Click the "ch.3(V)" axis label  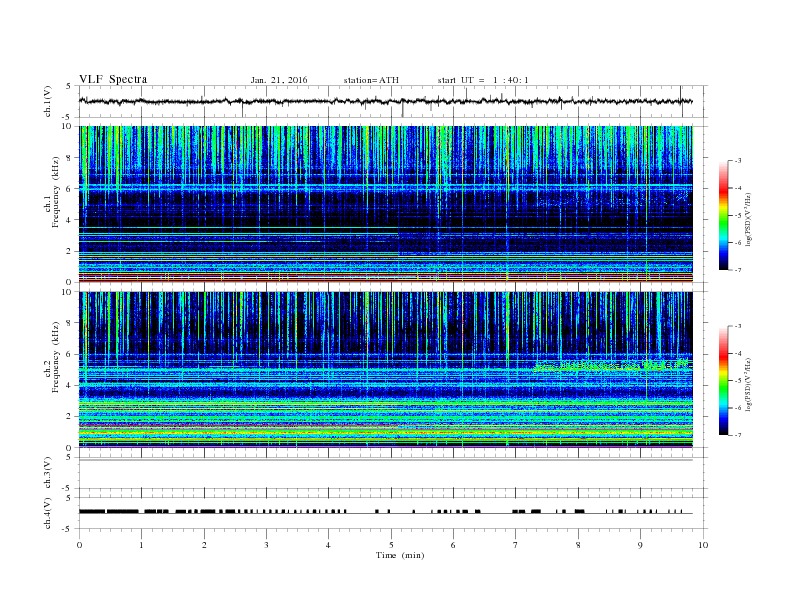[48, 473]
